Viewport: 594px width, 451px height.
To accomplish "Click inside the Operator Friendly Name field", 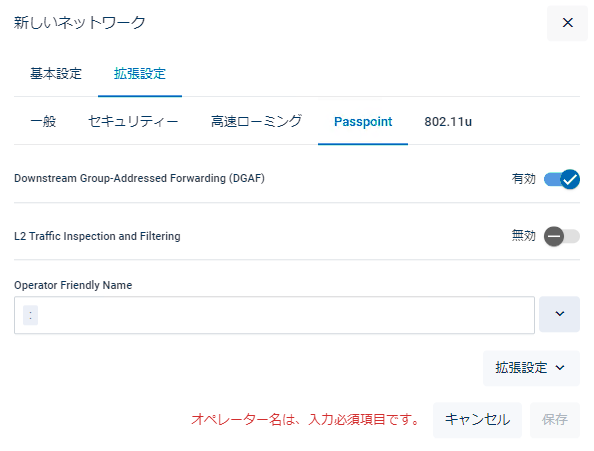I will pos(274,315).
